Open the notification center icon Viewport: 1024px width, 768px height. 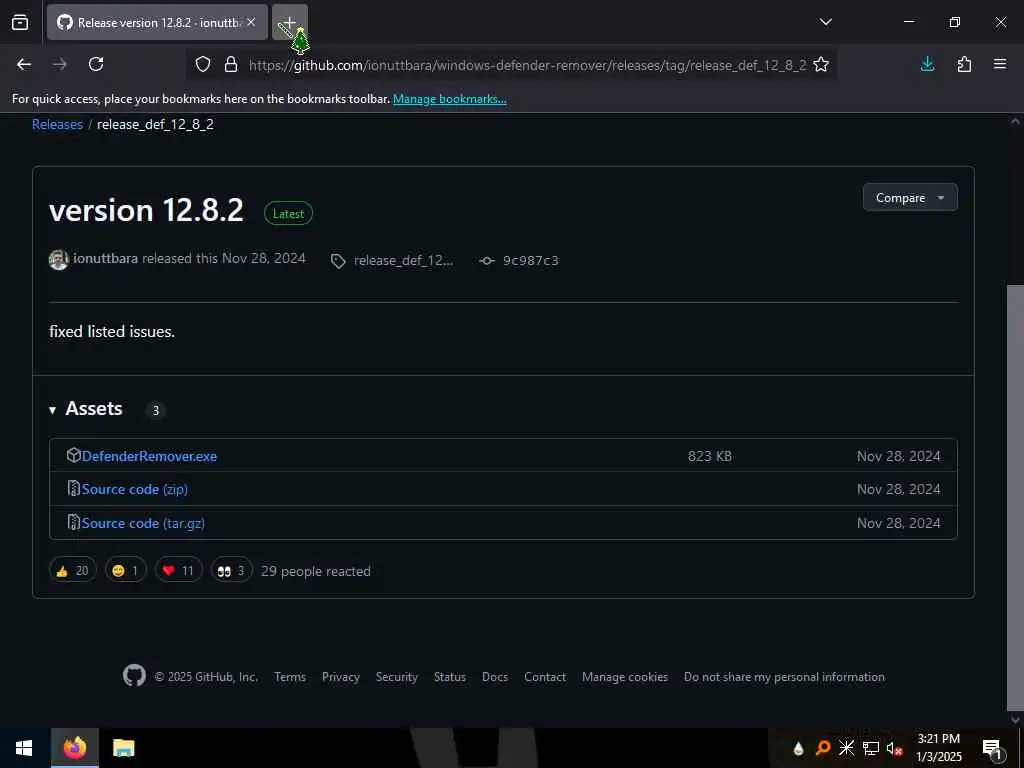click(x=992, y=748)
